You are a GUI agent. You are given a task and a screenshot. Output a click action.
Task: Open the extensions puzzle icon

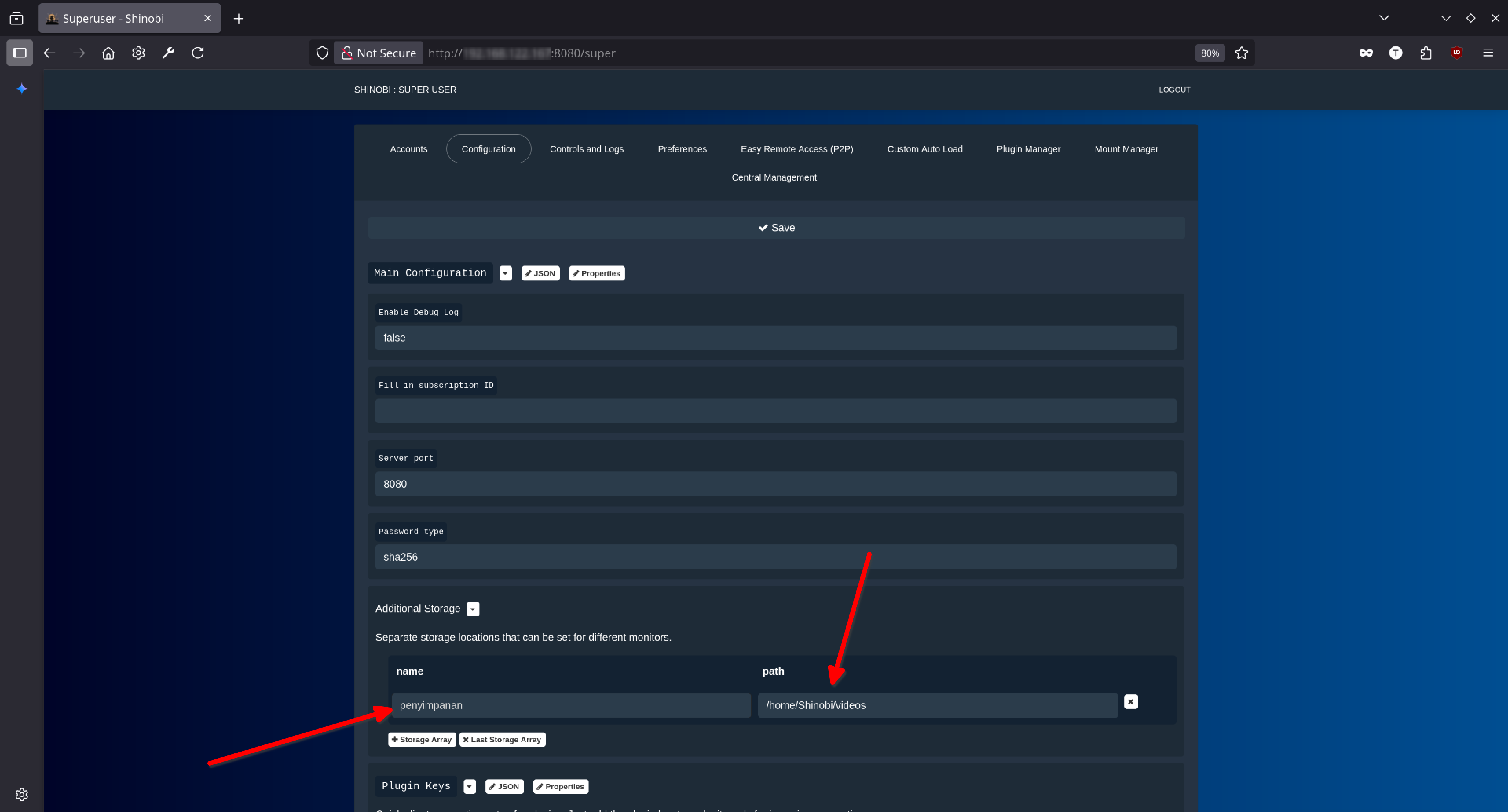click(1426, 53)
